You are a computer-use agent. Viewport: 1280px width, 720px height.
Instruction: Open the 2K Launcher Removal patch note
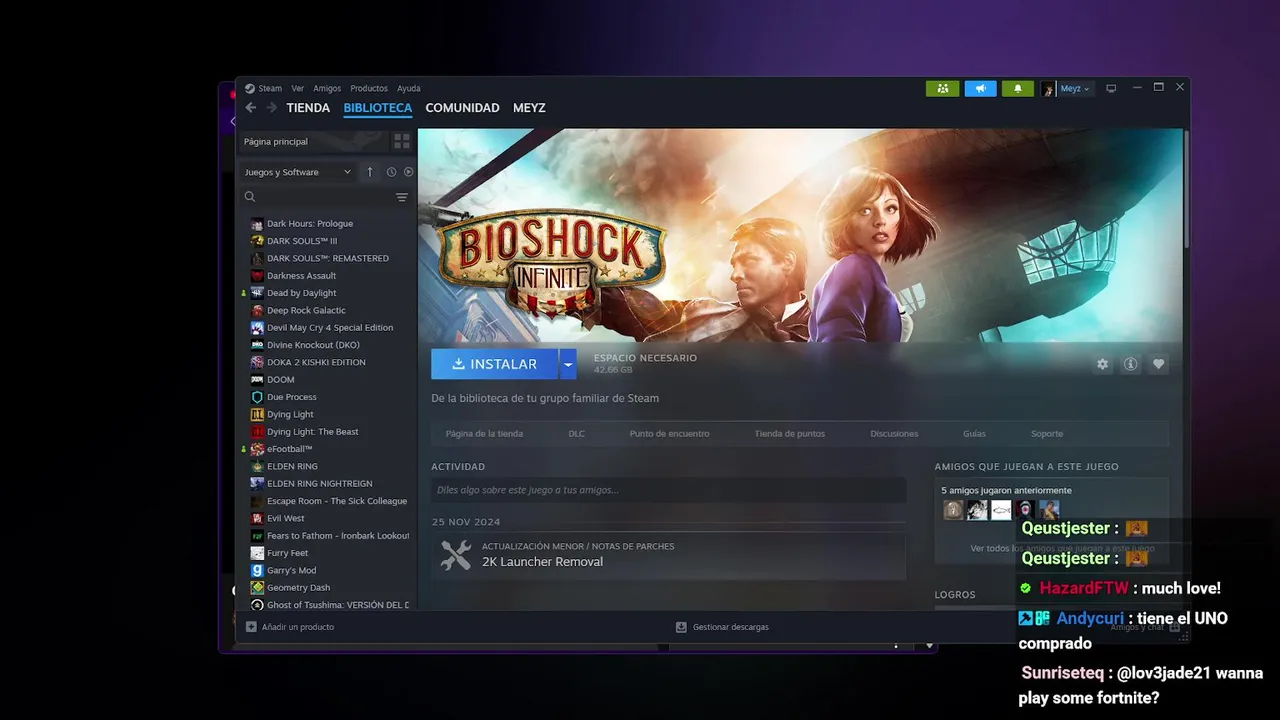click(542, 562)
